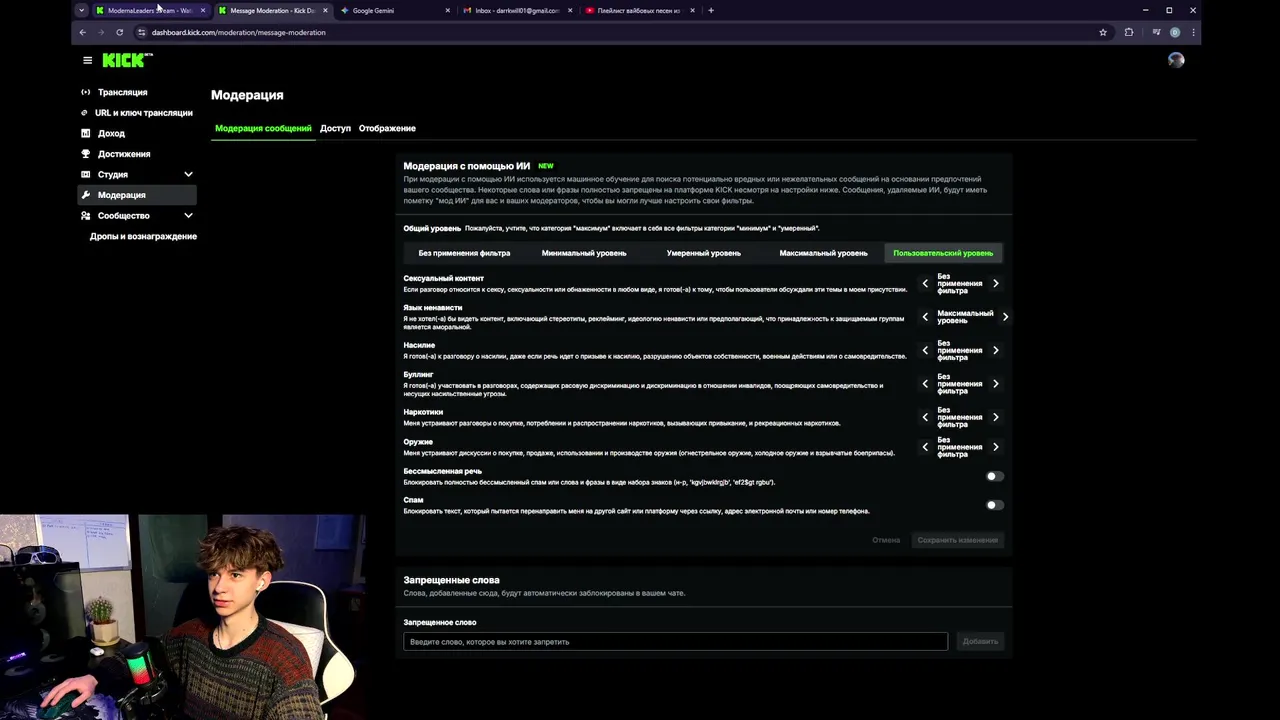The image size is (1280, 720).
Task: Click right arrow for Оружие level
Action: [995, 447]
